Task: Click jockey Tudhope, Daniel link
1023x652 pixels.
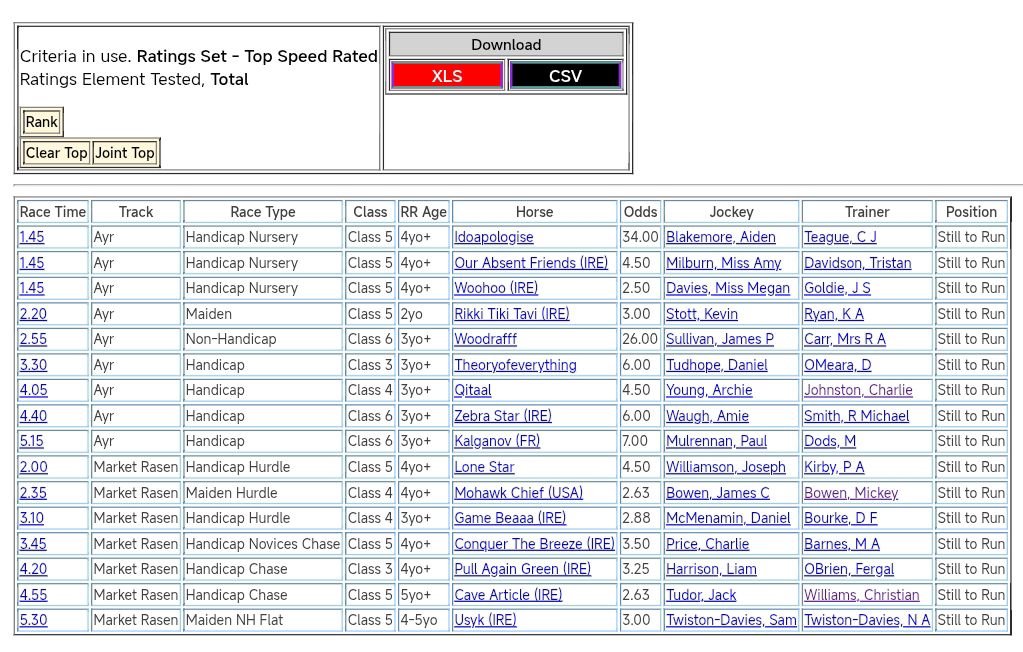Action: (716, 365)
